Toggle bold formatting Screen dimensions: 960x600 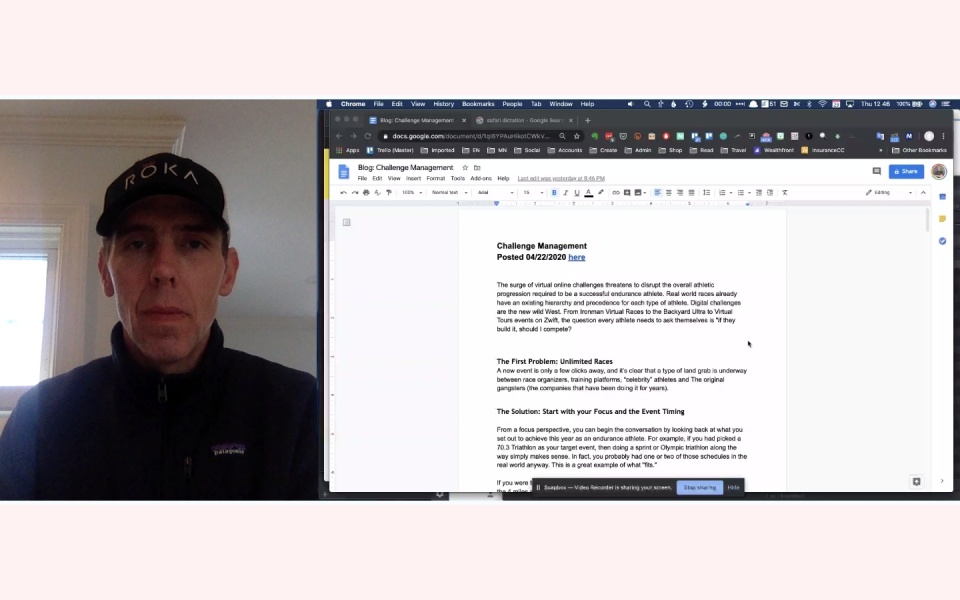tap(554, 193)
